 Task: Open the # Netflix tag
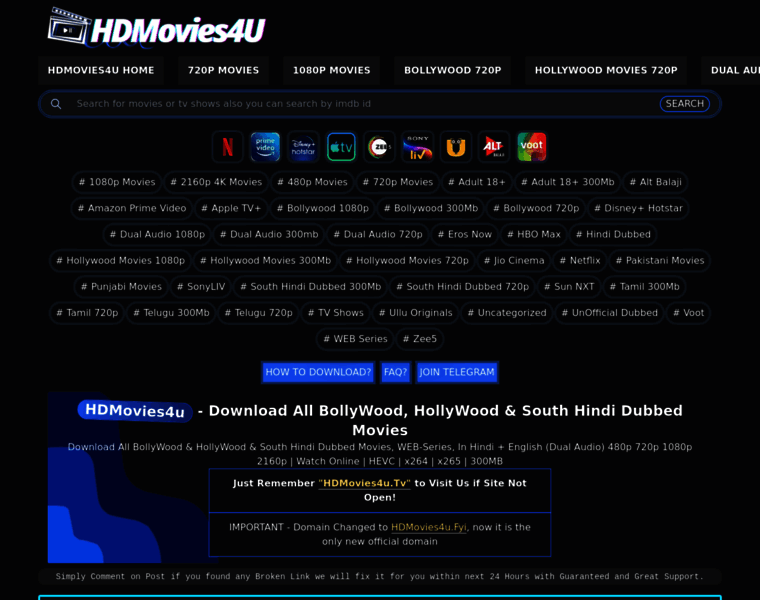580,261
